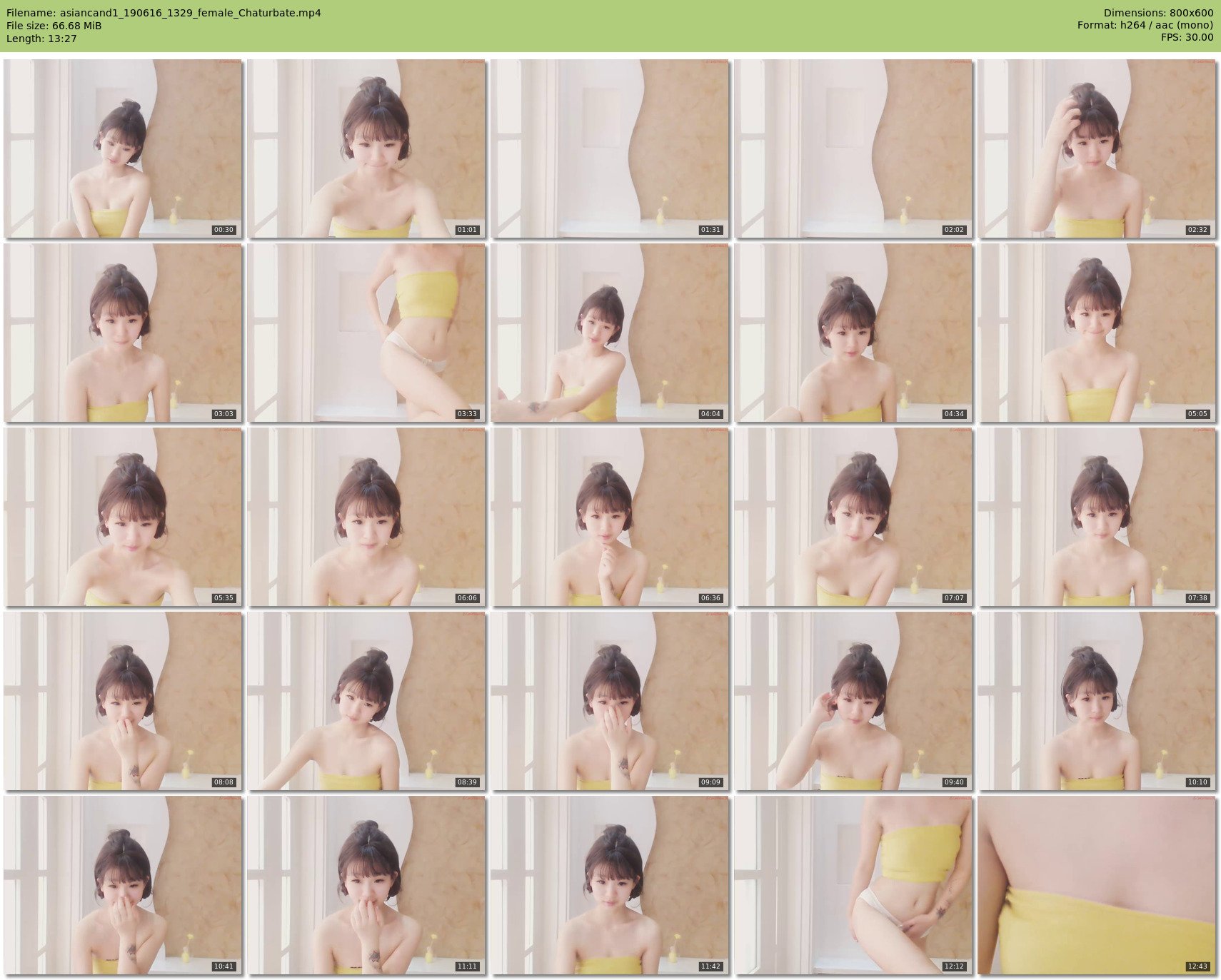Screen dimensions: 1221x980
Task: Select the thumbnail marked 10:10
Action: click(1097, 701)
